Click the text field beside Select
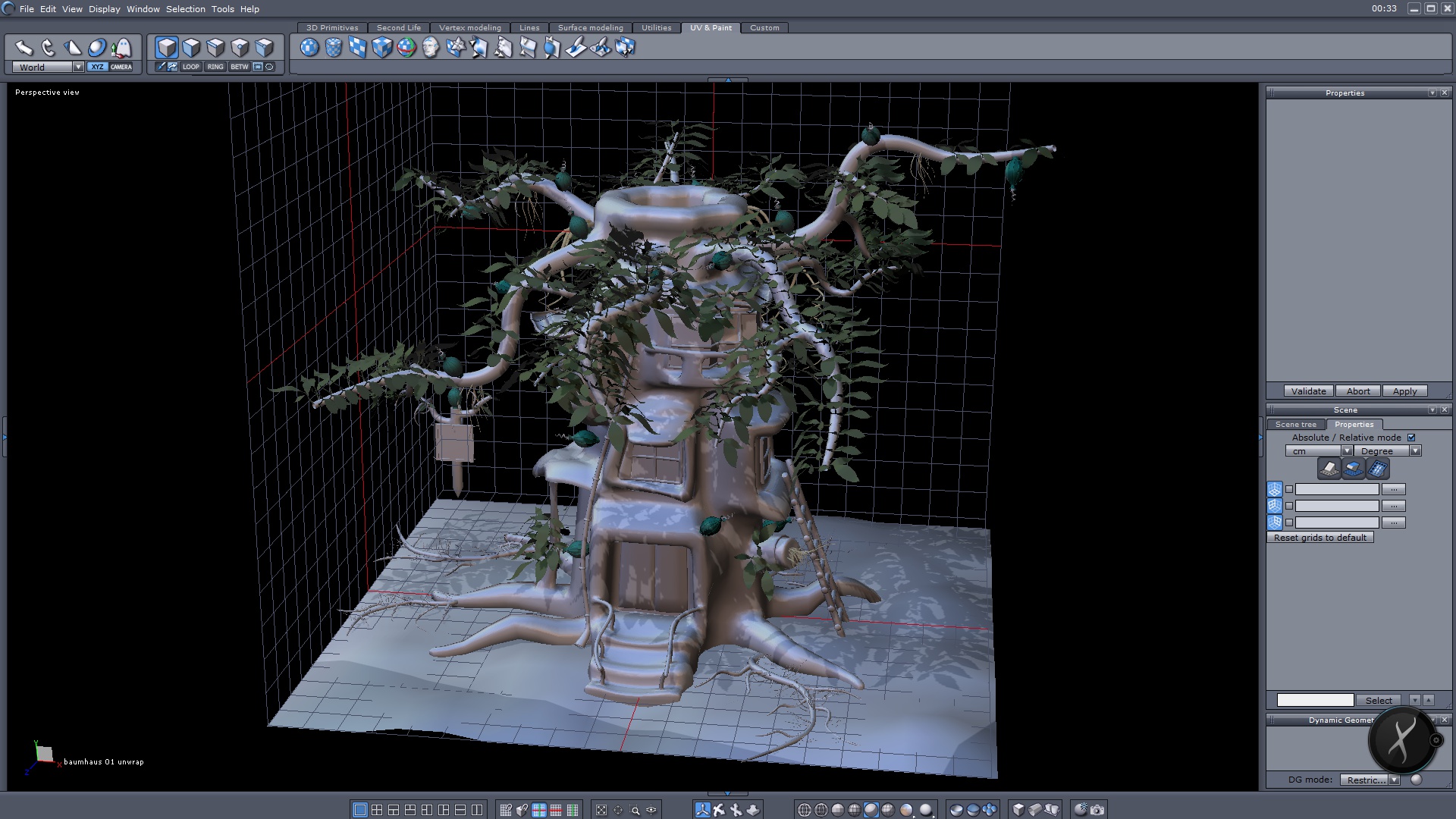1456x819 pixels. click(x=1315, y=701)
